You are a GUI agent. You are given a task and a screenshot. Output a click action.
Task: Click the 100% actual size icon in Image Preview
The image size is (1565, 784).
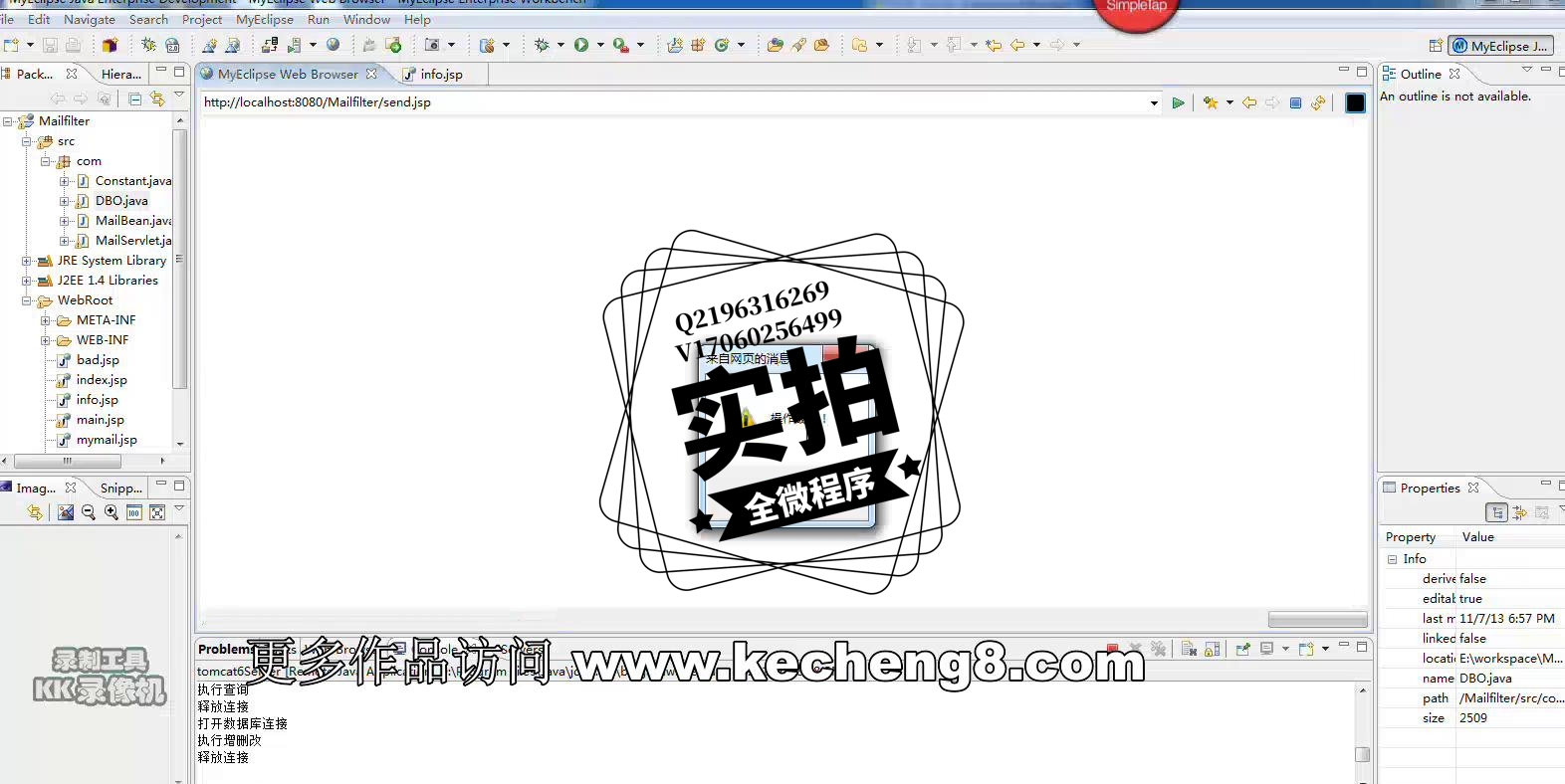[x=134, y=512]
